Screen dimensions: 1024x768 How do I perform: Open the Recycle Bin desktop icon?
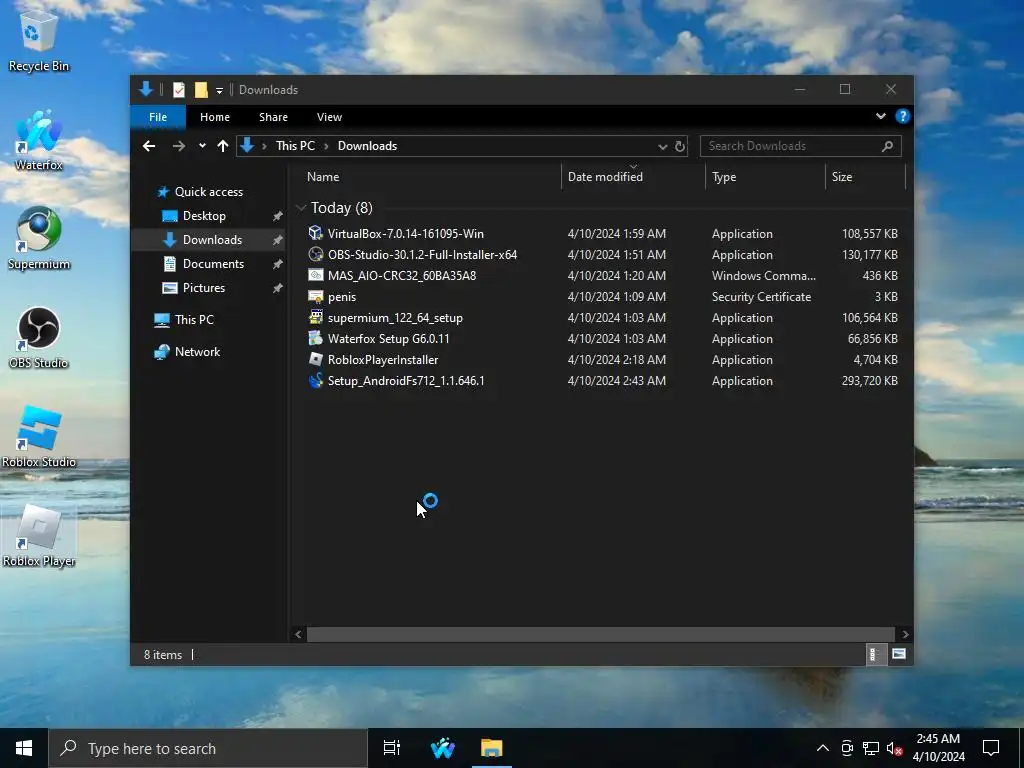[x=39, y=39]
